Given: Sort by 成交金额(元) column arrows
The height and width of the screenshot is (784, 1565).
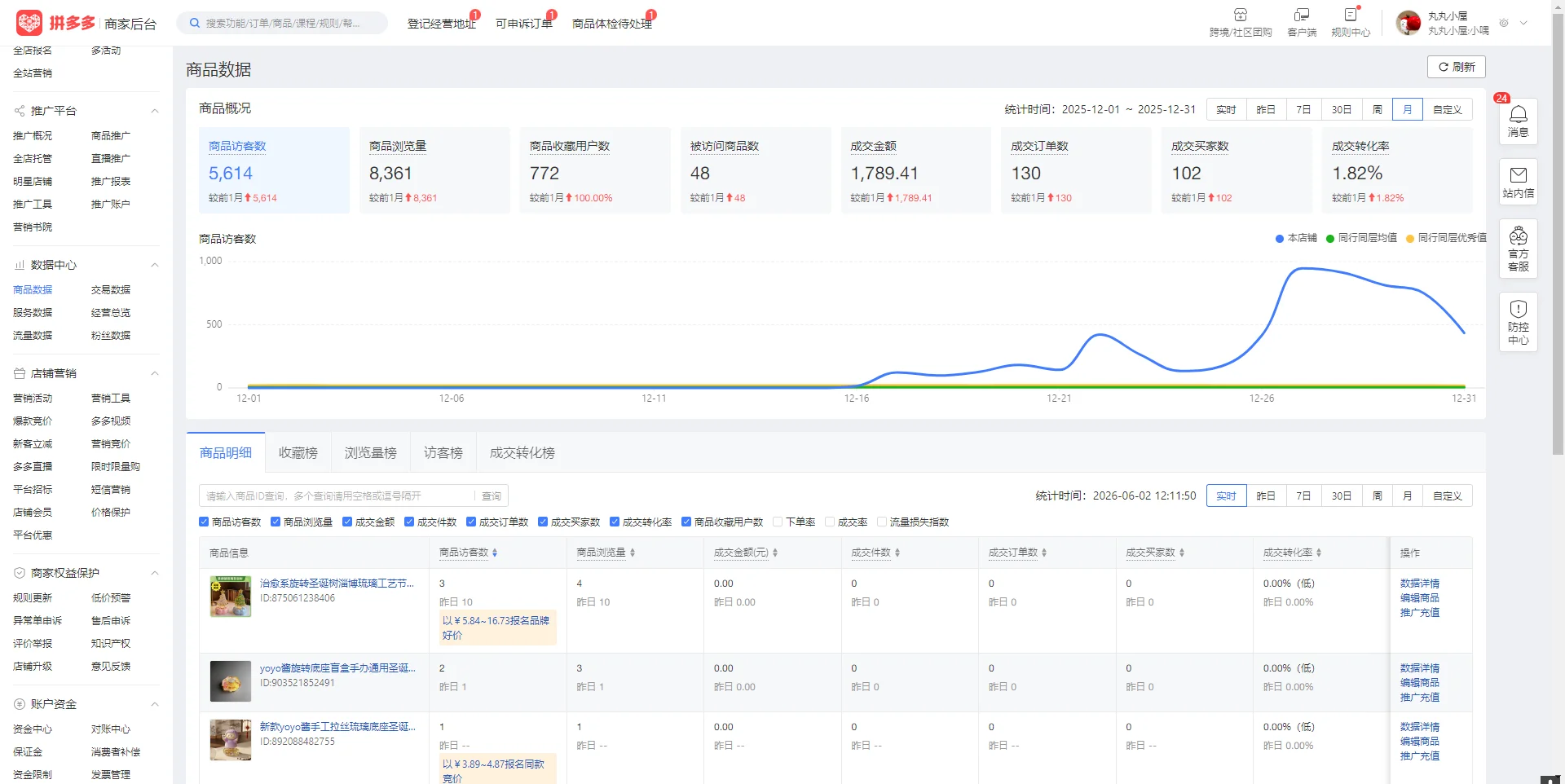Looking at the screenshot, I should (775, 553).
